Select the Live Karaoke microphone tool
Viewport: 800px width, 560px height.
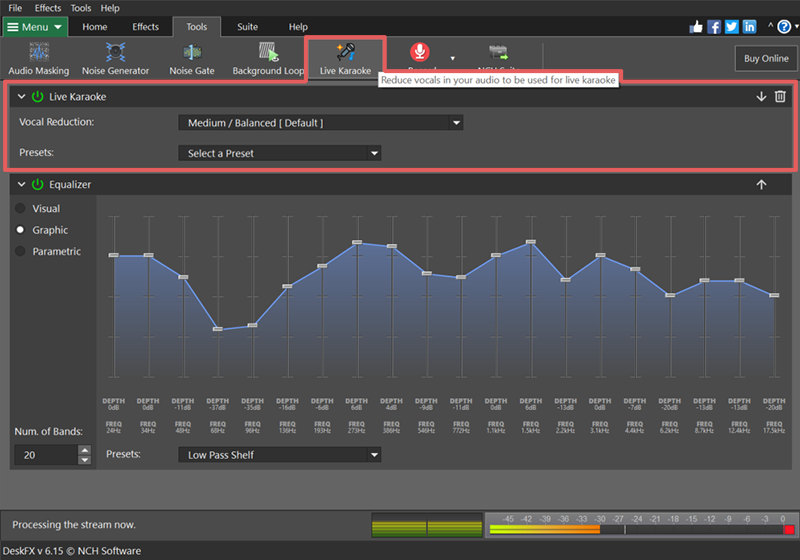coord(345,59)
